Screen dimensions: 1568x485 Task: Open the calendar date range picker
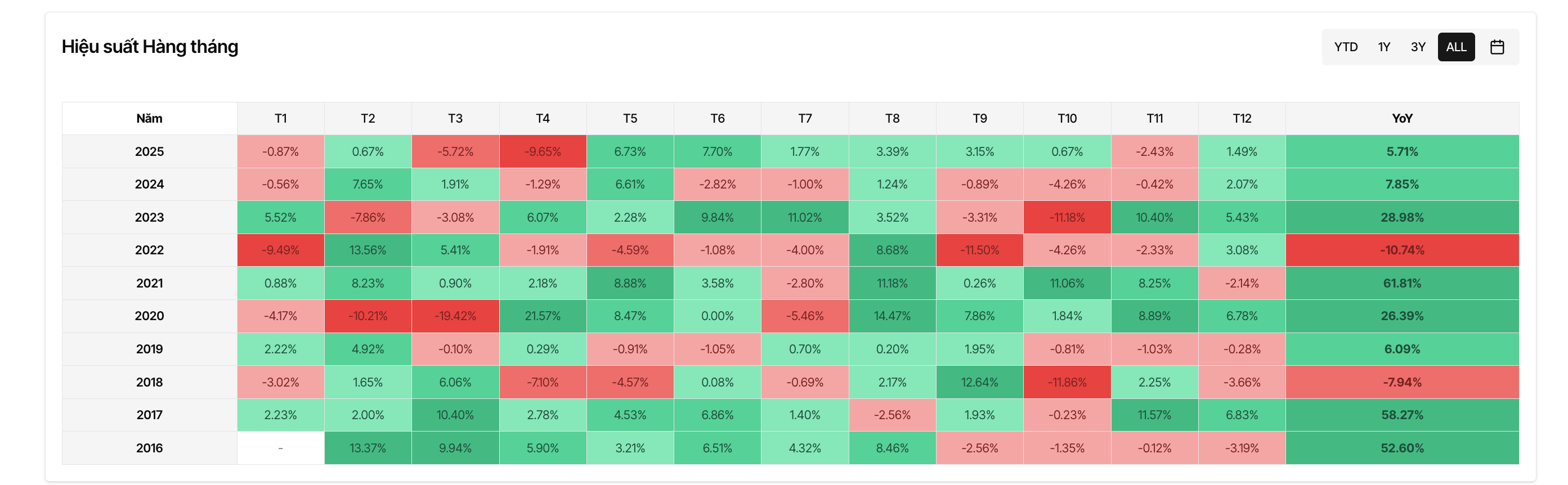[x=1497, y=47]
